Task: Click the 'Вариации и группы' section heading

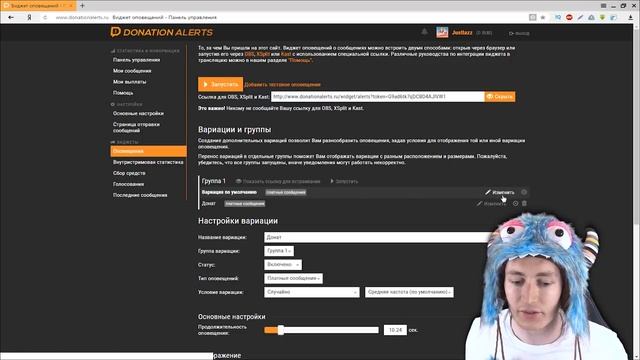Action: tap(234, 129)
